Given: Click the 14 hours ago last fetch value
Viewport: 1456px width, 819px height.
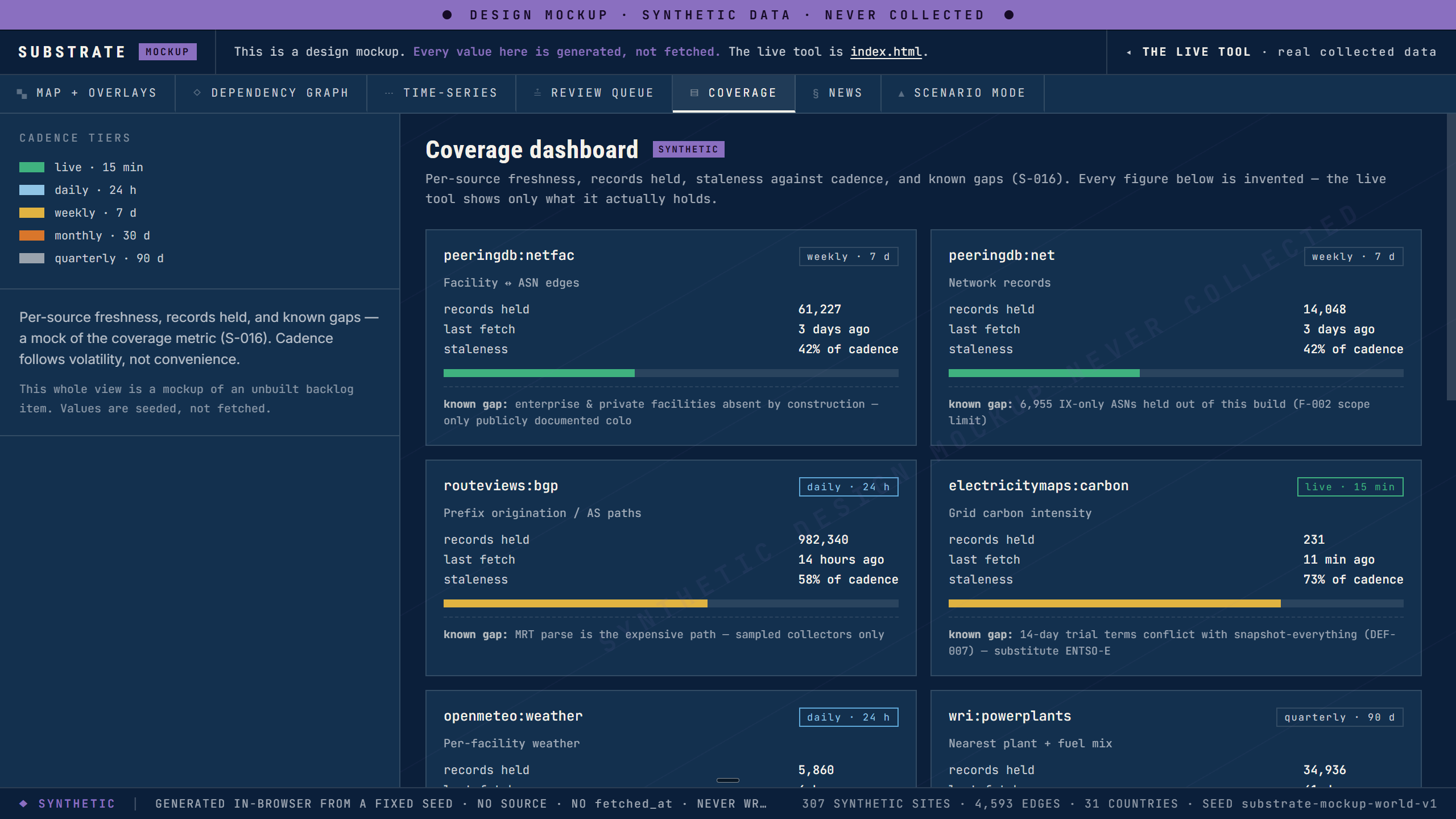Looking at the screenshot, I should [841, 560].
